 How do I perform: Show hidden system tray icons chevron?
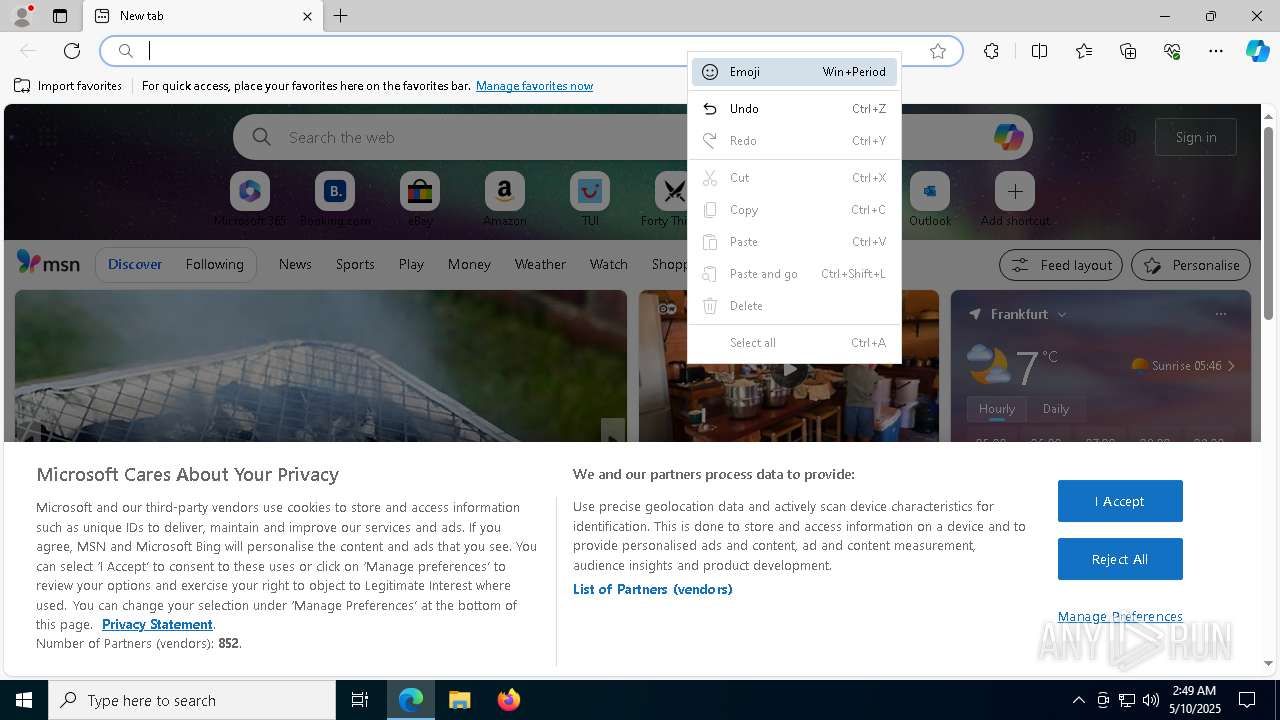tap(1078, 700)
